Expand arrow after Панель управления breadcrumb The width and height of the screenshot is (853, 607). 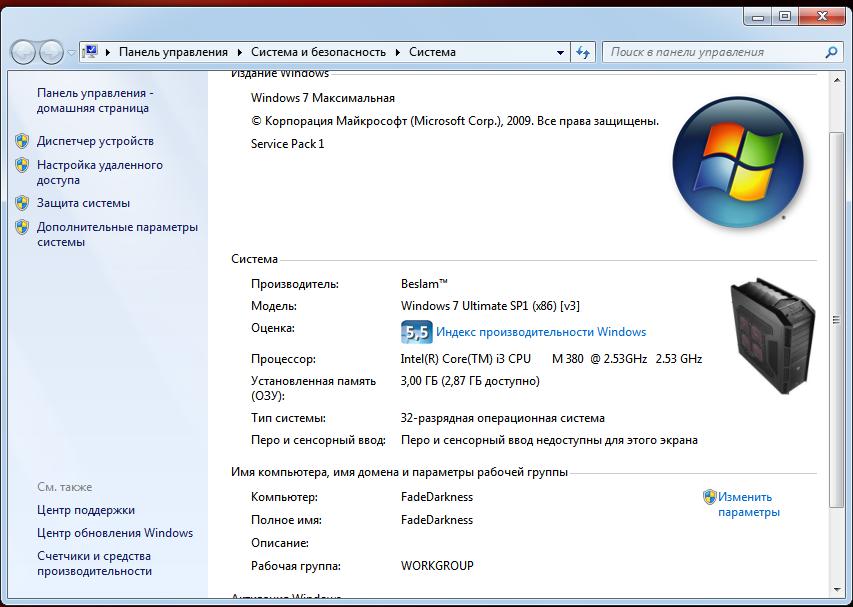[x=240, y=52]
